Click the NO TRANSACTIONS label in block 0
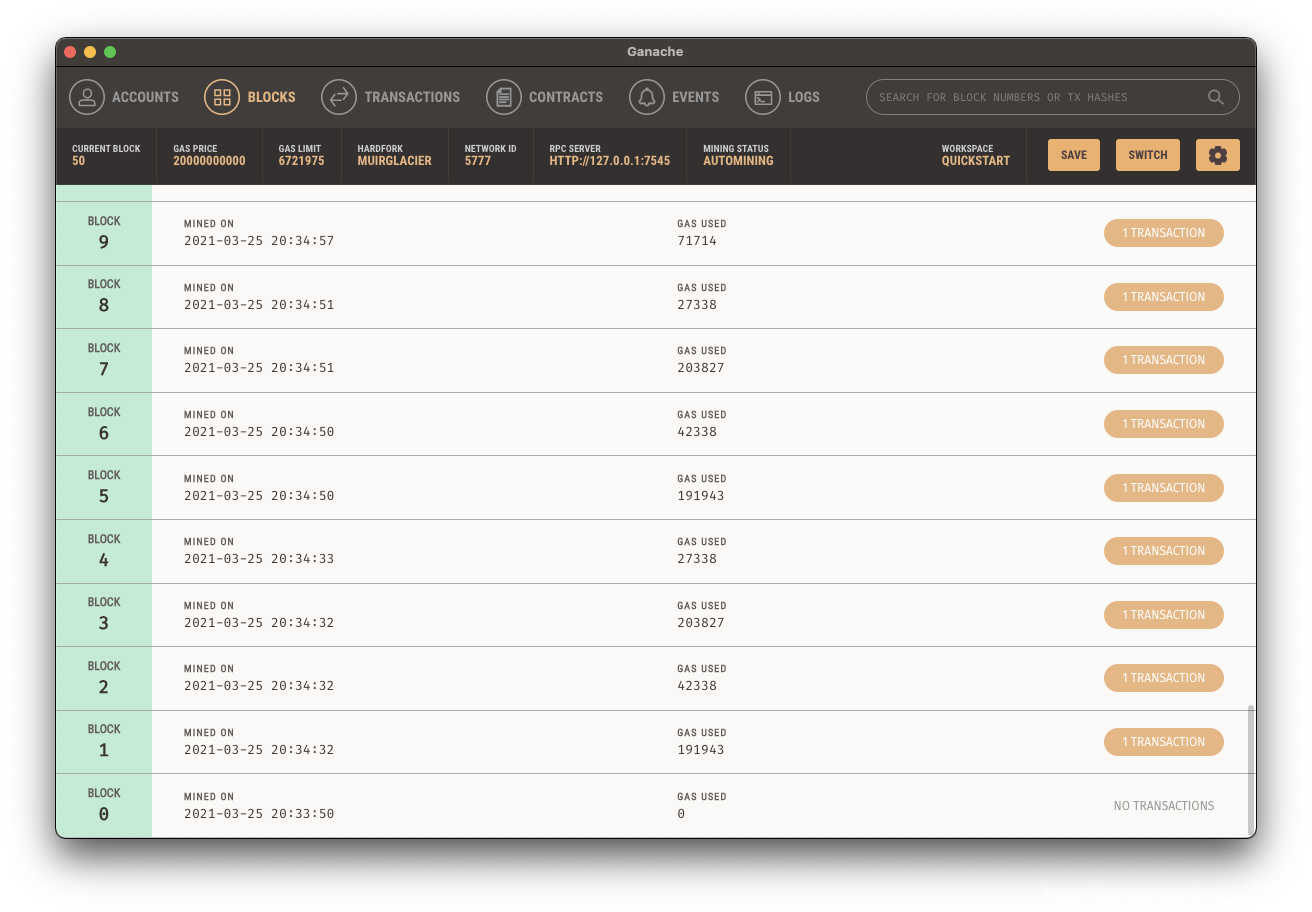 click(x=1164, y=806)
